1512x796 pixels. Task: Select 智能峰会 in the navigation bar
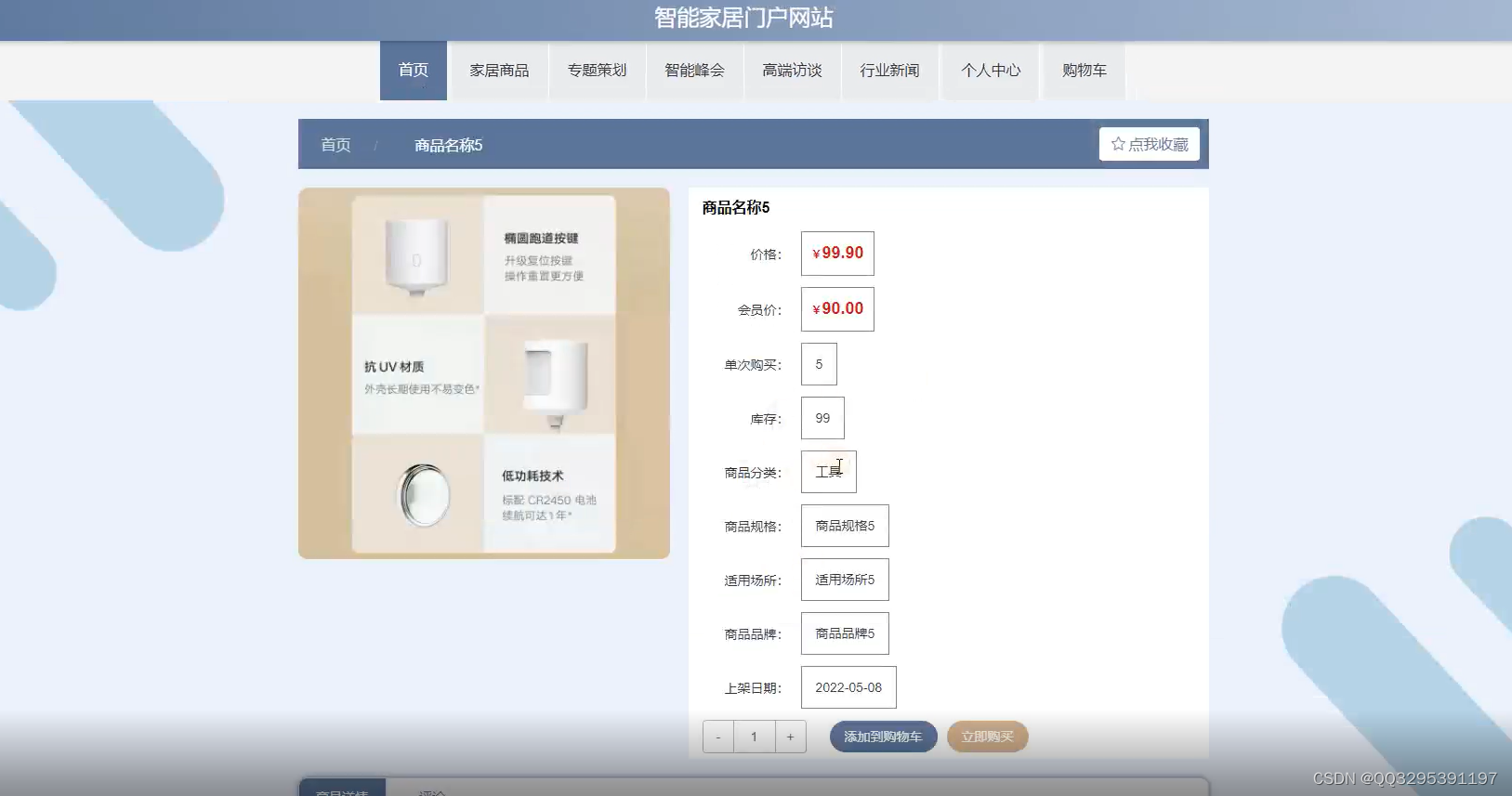694,71
